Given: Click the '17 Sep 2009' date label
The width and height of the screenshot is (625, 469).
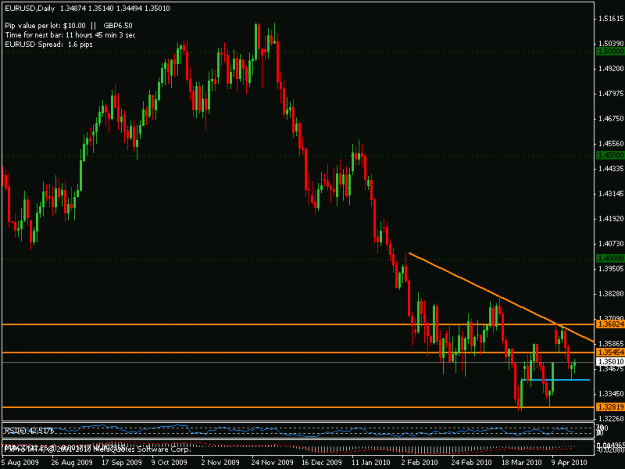Looking at the screenshot, I should pos(122,462).
